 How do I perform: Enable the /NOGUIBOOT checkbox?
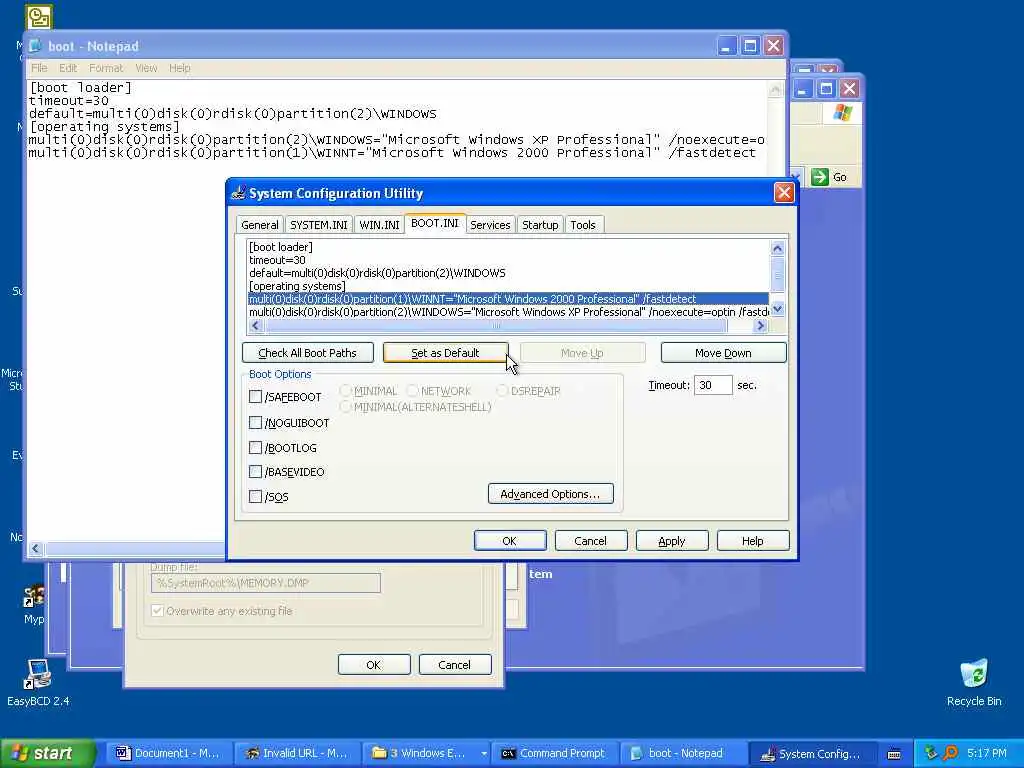point(255,423)
